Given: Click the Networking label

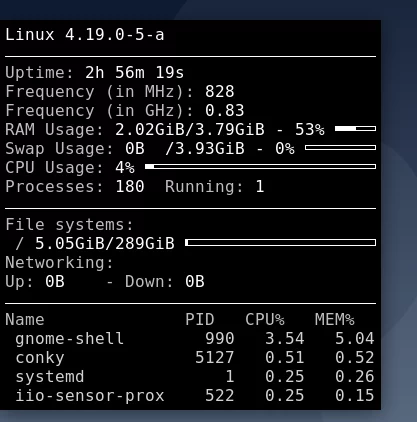Looking at the screenshot, I should click(60, 263).
